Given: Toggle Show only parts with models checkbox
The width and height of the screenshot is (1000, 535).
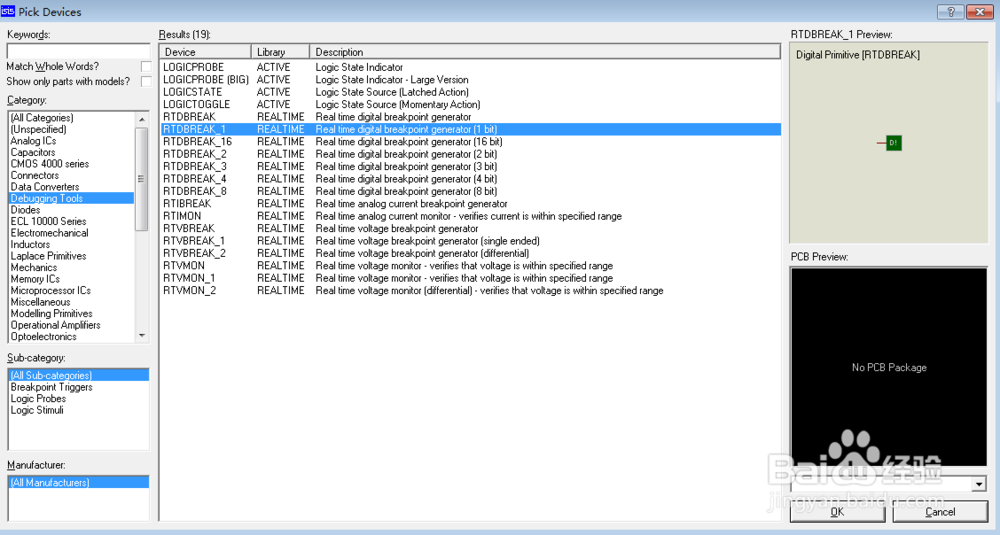Looking at the screenshot, I should [x=146, y=82].
